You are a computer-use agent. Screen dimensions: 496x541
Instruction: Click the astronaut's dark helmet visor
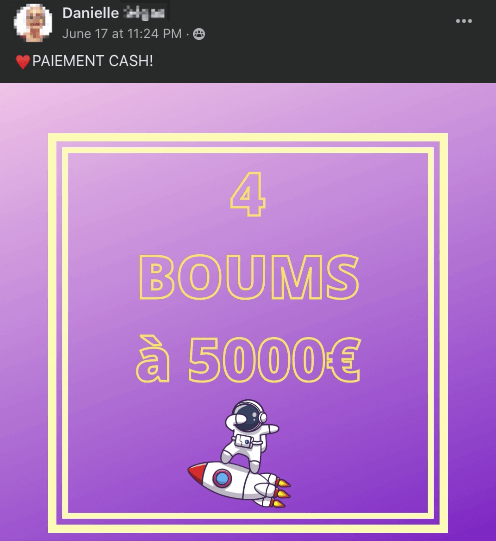coord(246,418)
